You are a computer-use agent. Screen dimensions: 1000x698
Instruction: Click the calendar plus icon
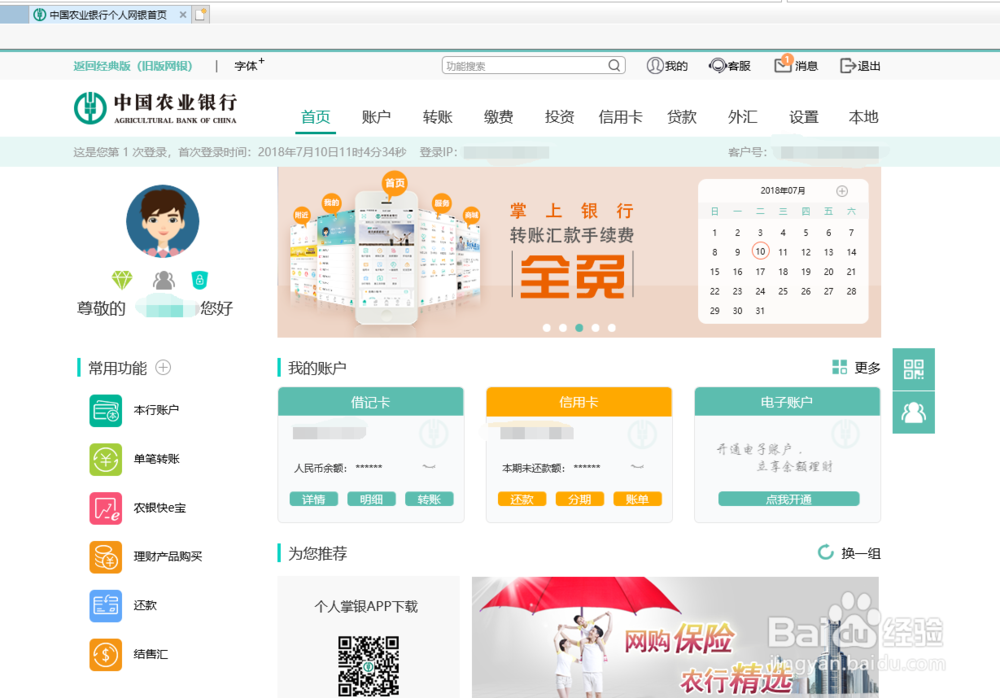[842, 191]
